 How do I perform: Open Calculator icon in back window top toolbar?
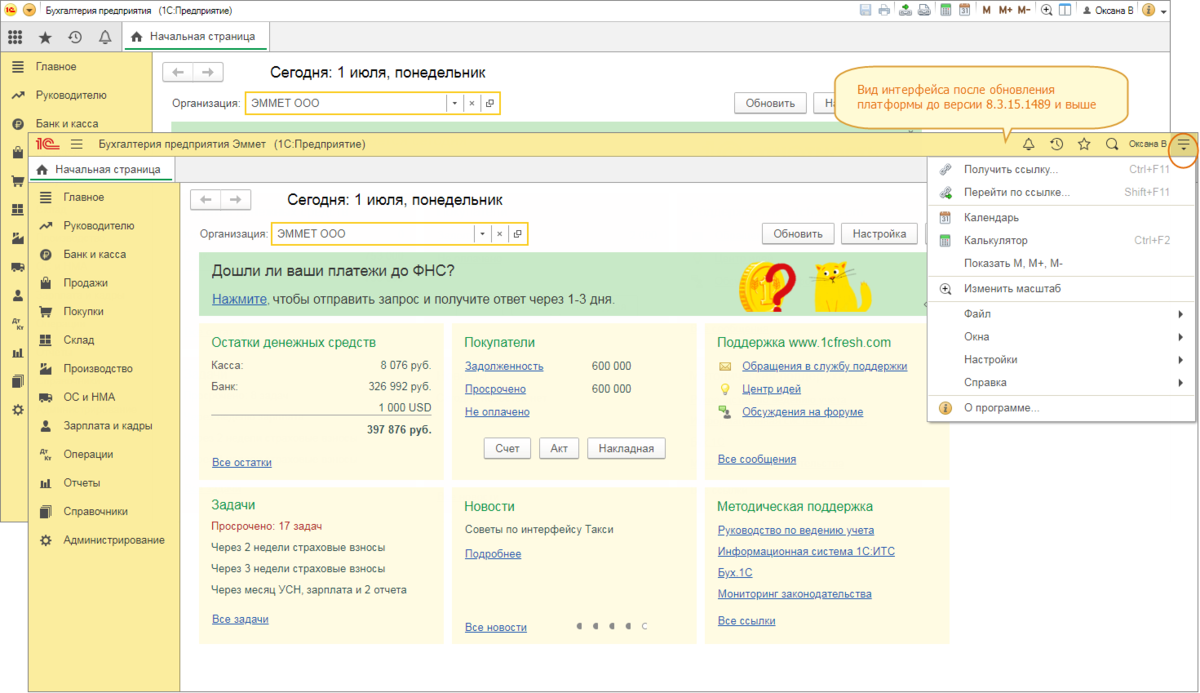pyautogui.click(x=947, y=10)
